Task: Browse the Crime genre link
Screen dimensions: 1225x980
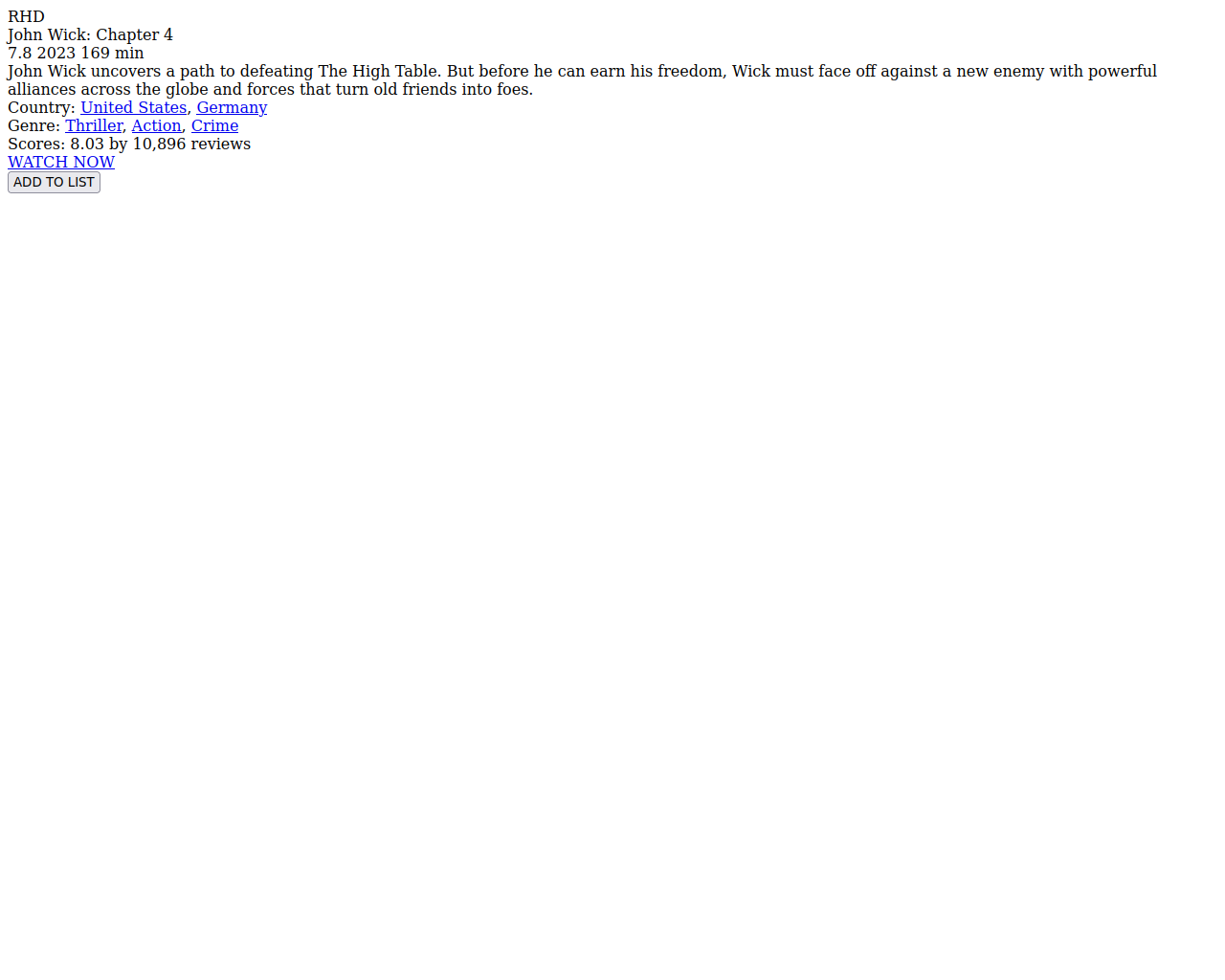Action: pyautogui.click(x=214, y=126)
